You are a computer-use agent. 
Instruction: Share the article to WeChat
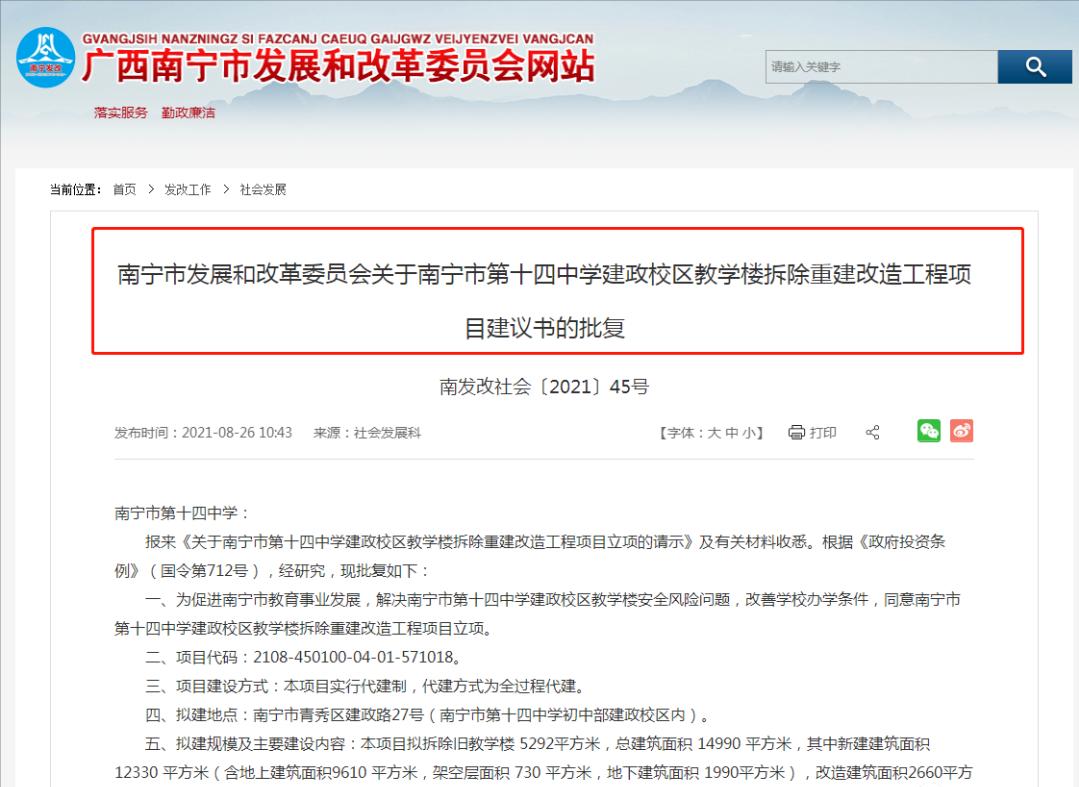click(x=928, y=431)
